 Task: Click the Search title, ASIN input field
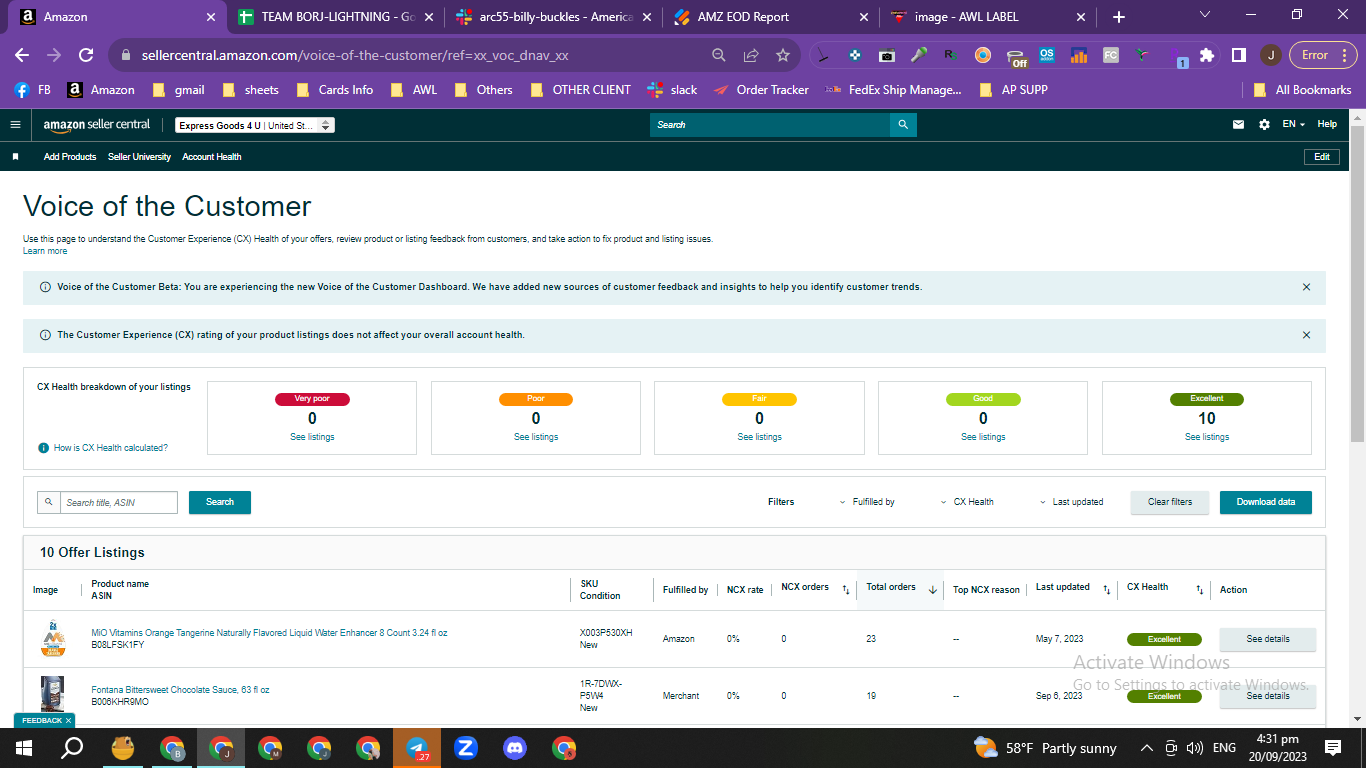(x=119, y=502)
